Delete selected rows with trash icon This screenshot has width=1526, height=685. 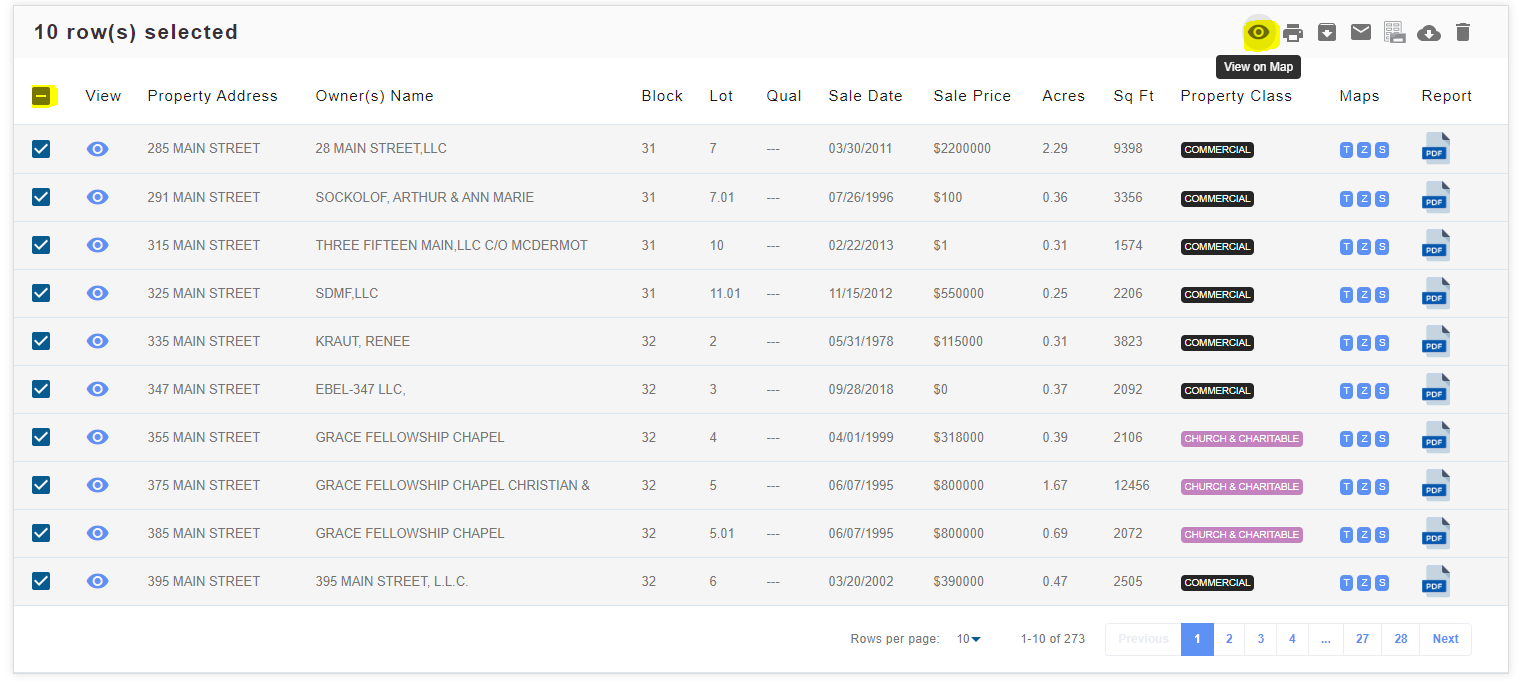1463,32
